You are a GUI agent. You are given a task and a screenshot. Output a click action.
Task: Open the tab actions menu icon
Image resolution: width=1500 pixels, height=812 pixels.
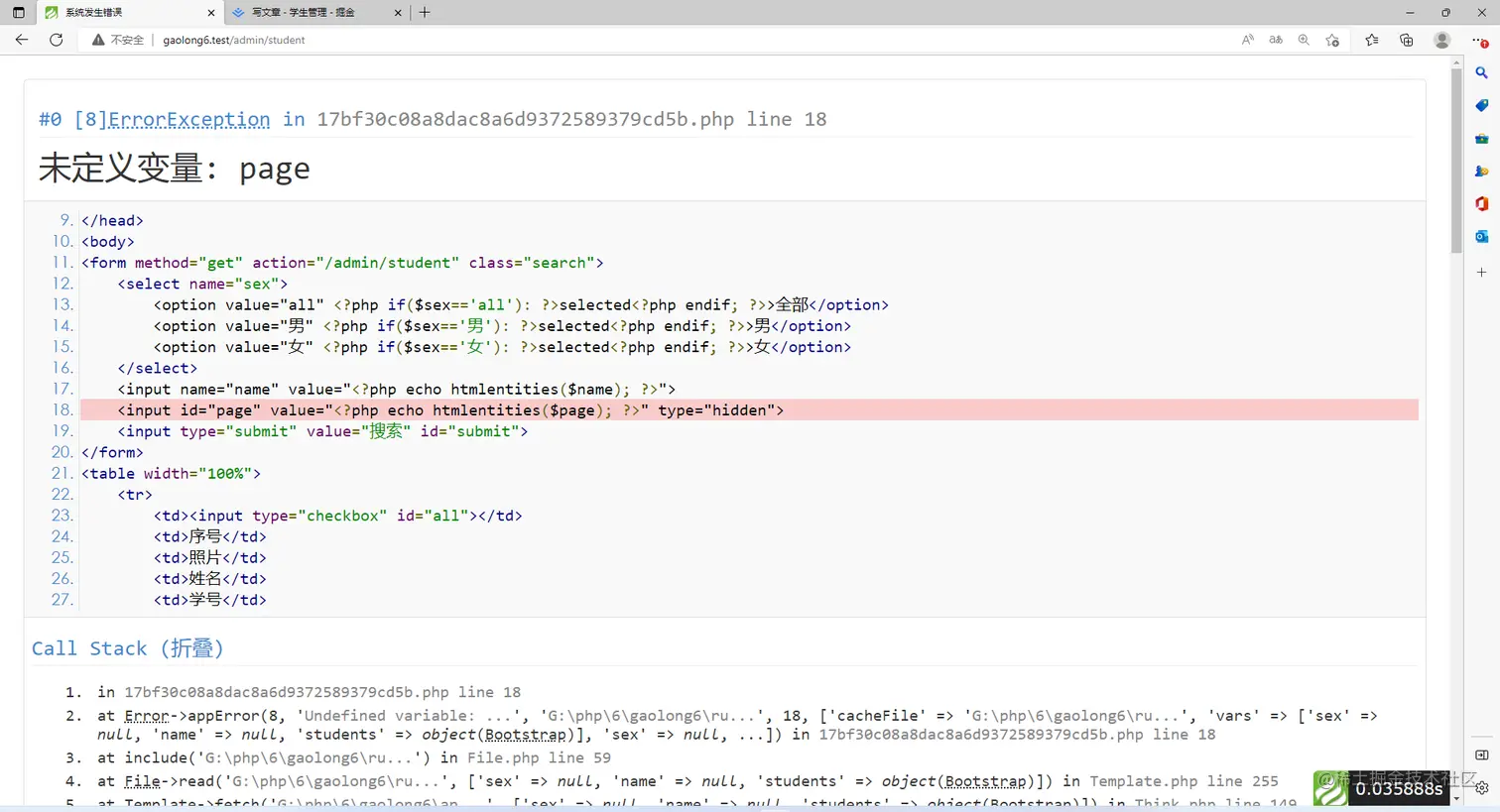tap(18, 13)
